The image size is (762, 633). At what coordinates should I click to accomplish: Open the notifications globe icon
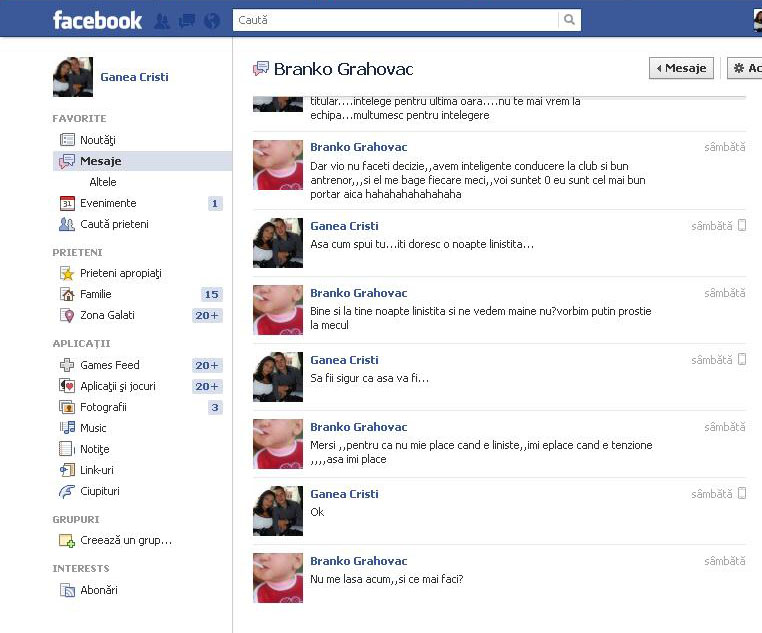[212, 21]
